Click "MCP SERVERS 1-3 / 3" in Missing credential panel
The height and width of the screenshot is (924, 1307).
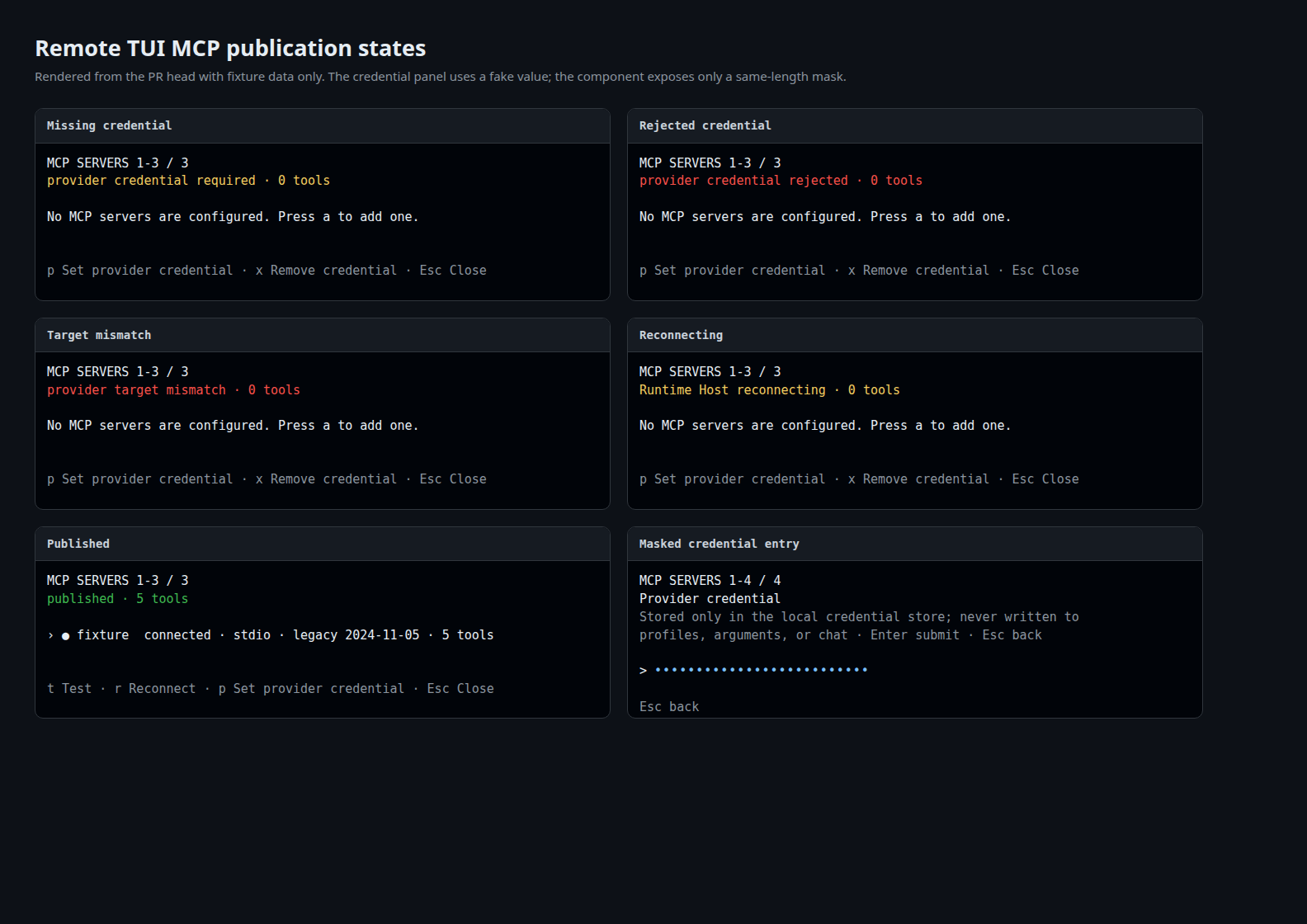[x=118, y=163]
